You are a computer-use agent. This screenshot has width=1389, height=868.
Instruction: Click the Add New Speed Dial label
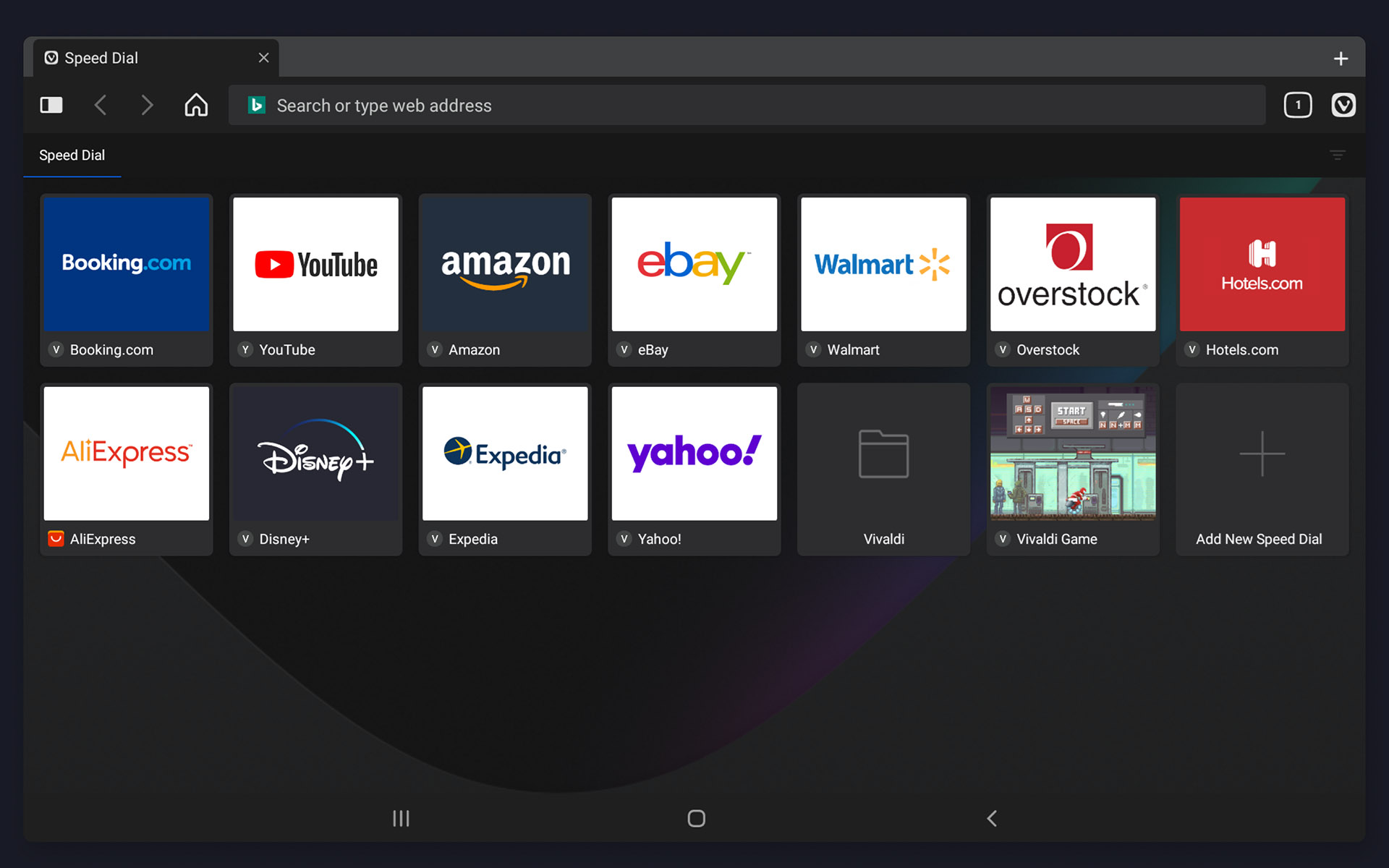pos(1259,539)
